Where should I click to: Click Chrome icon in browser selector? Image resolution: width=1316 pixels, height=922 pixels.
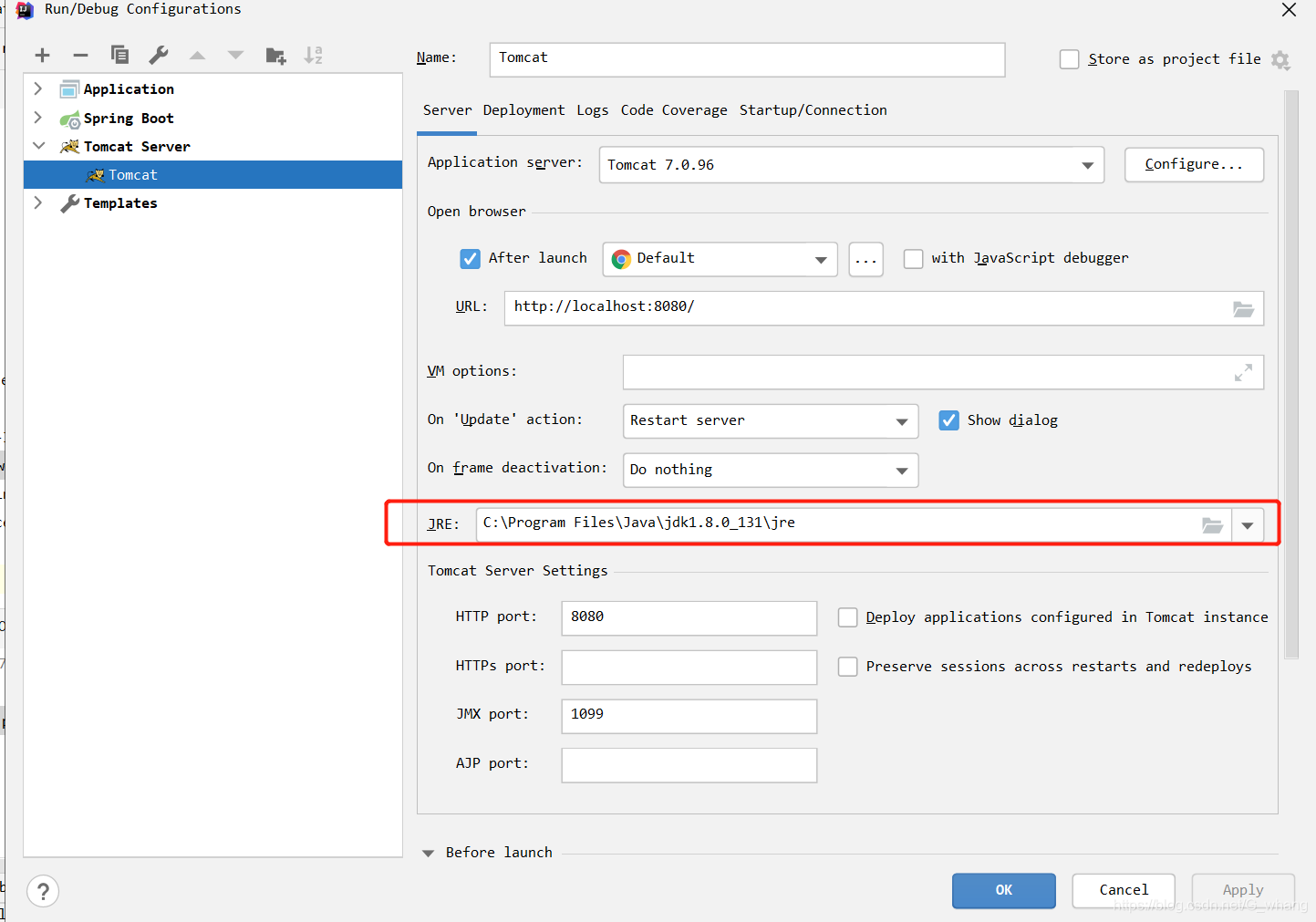pyautogui.click(x=621, y=259)
